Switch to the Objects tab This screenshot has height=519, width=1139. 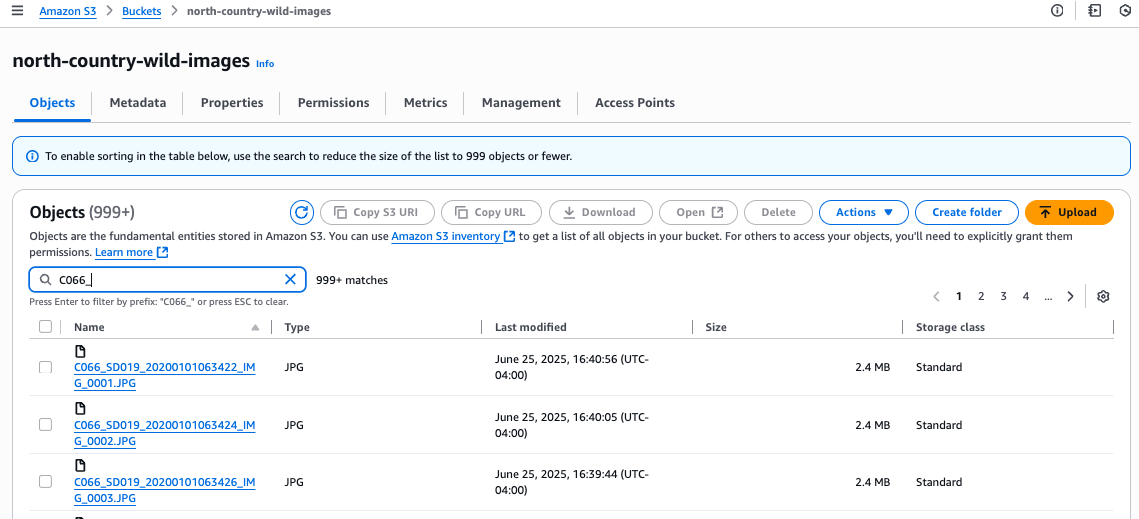click(x=52, y=102)
